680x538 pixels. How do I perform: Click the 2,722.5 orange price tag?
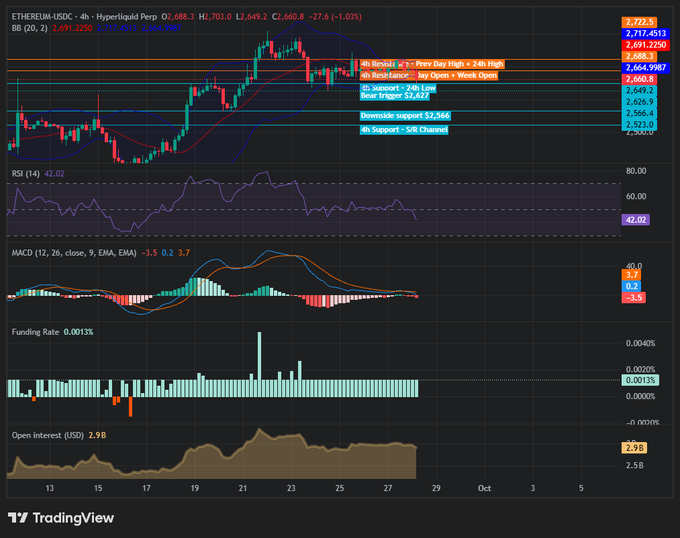coord(639,22)
